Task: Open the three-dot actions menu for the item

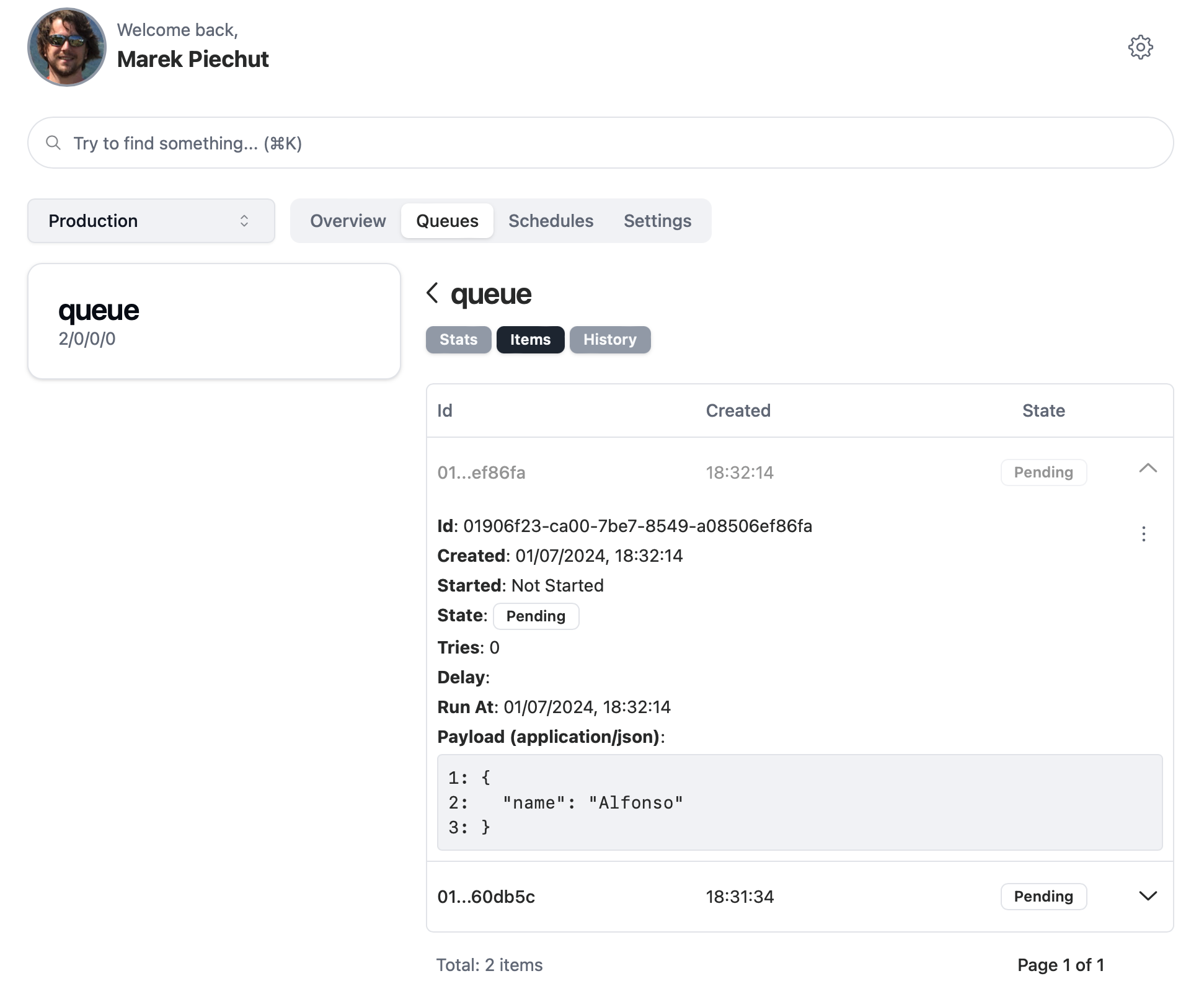Action: pyautogui.click(x=1144, y=535)
